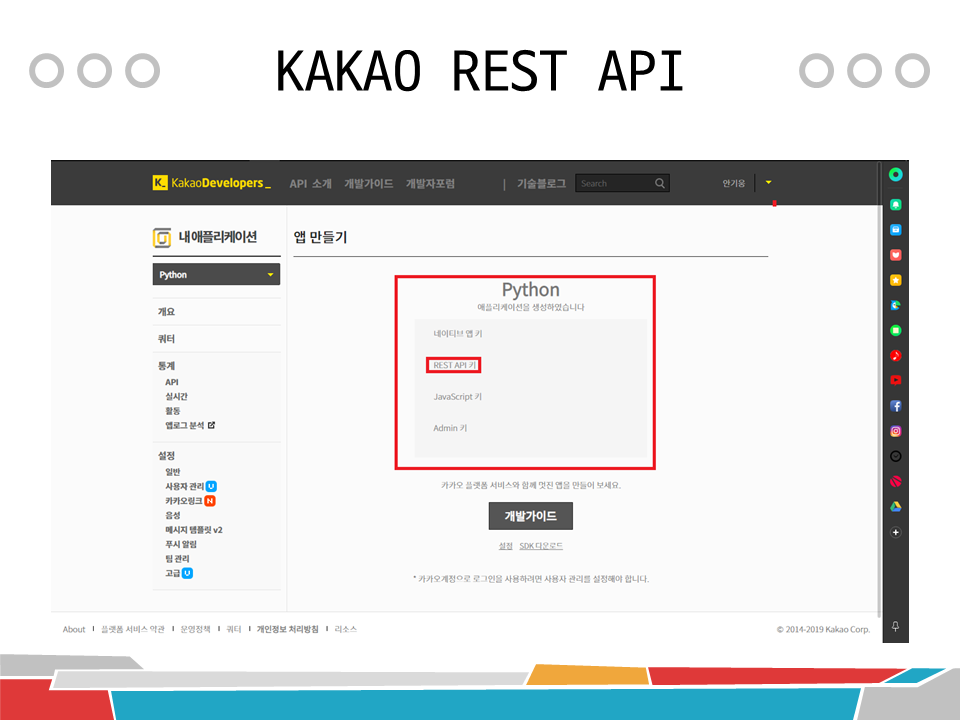Click the 안기용 user name
Viewport: 960px width, 720px height.
pyautogui.click(x=733, y=183)
